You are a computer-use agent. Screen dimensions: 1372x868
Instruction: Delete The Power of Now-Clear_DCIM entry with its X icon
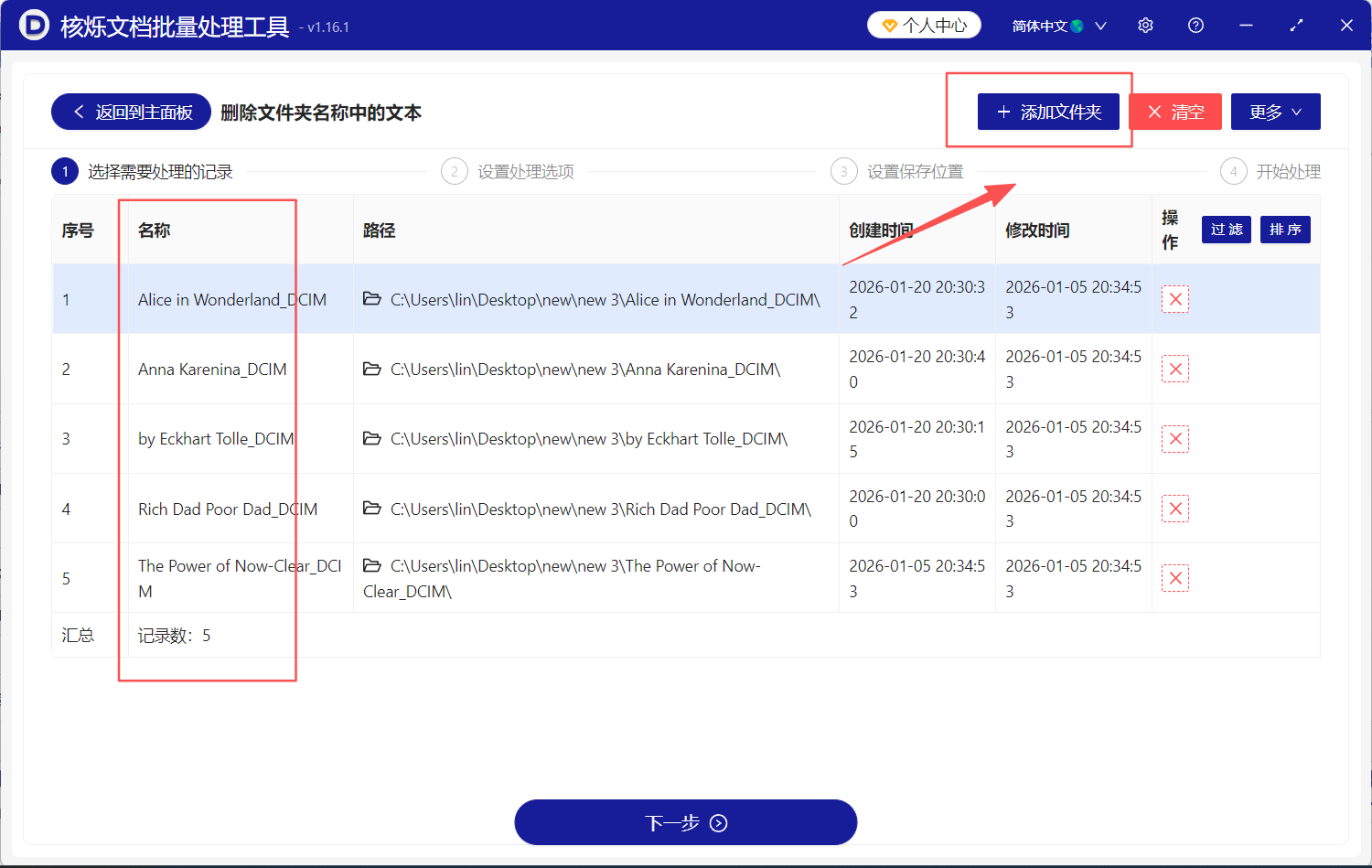(1174, 577)
